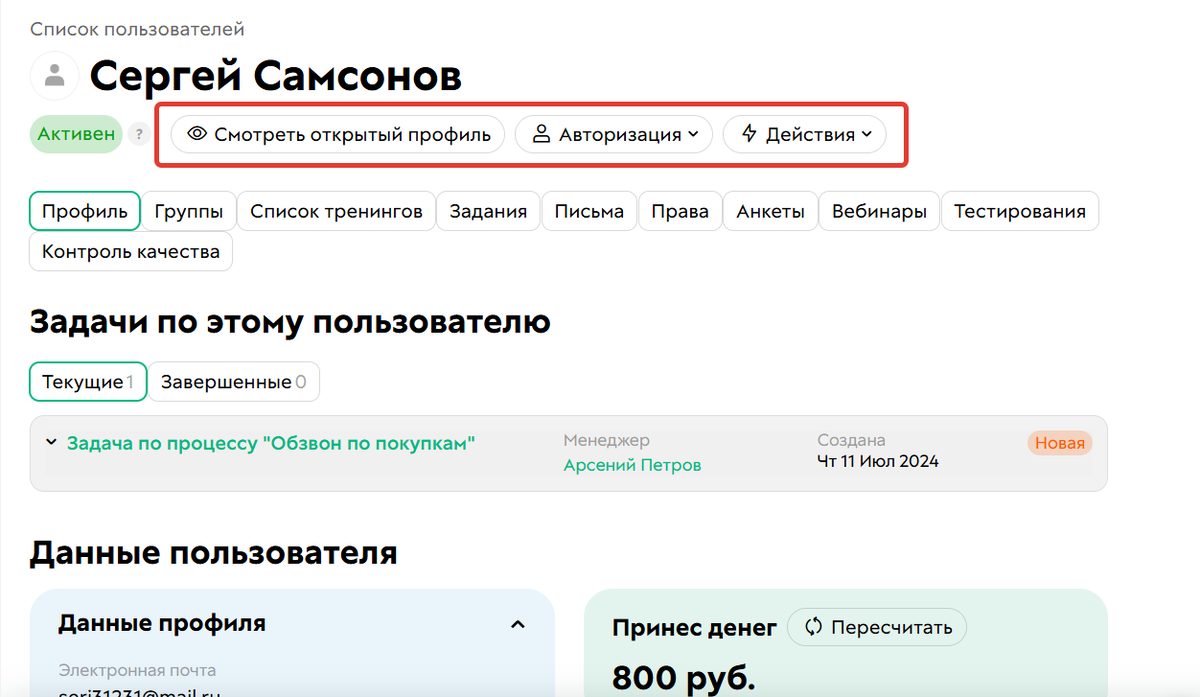
Task: Open manager Арсений Петров profile link
Action: pyautogui.click(x=631, y=465)
